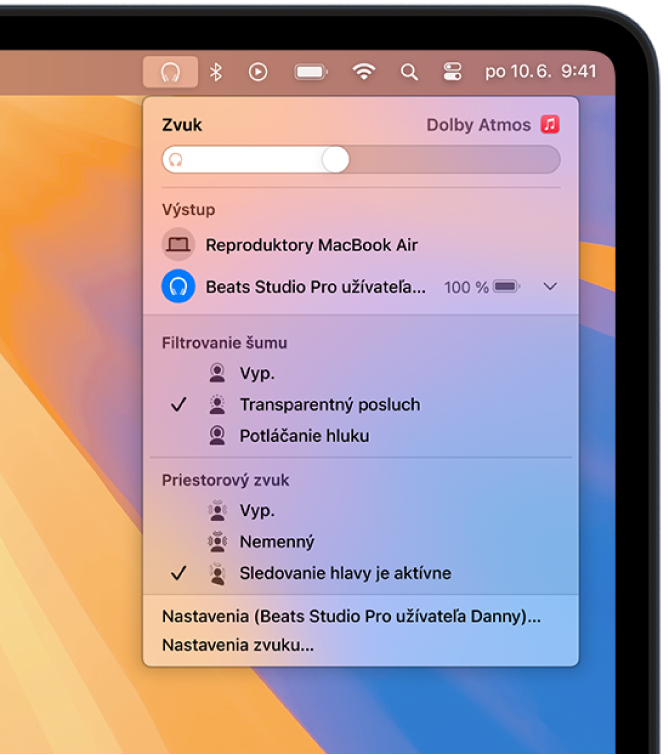
Task: Click the Bluetooth menu bar icon
Action: [x=216, y=72]
